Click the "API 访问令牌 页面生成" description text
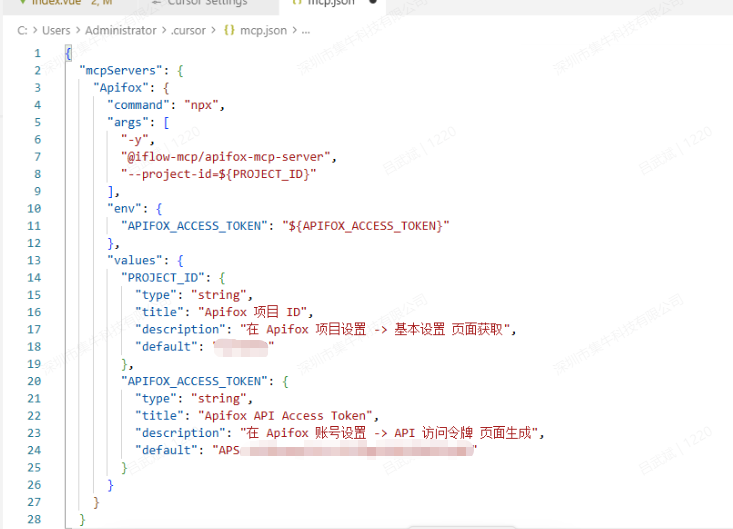Screen dimensions: 733x529 tap(463, 433)
